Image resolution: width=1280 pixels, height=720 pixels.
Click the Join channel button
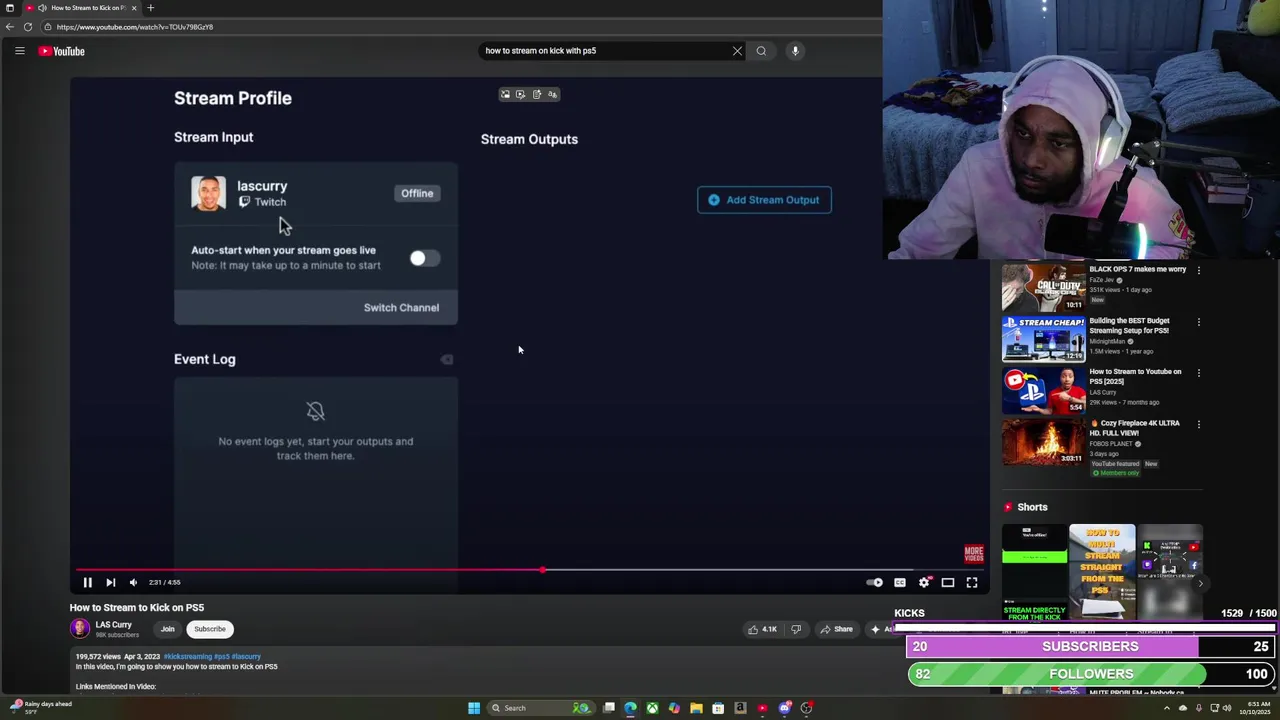[x=167, y=629]
